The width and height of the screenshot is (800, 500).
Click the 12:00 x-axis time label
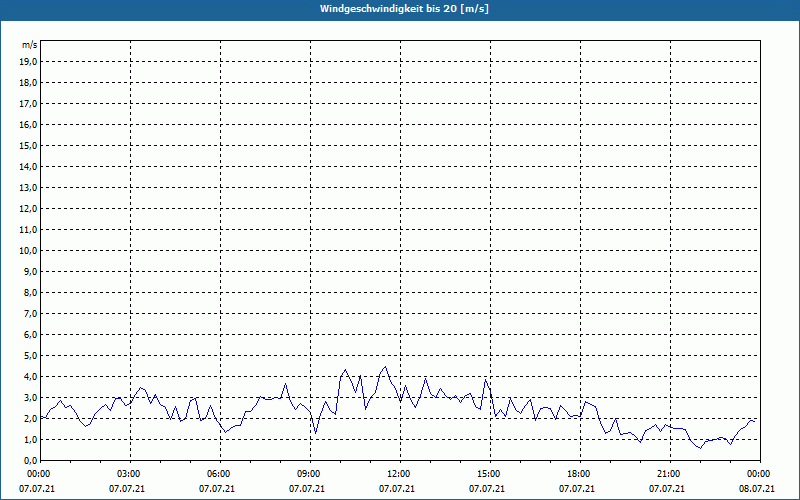(399, 474)
